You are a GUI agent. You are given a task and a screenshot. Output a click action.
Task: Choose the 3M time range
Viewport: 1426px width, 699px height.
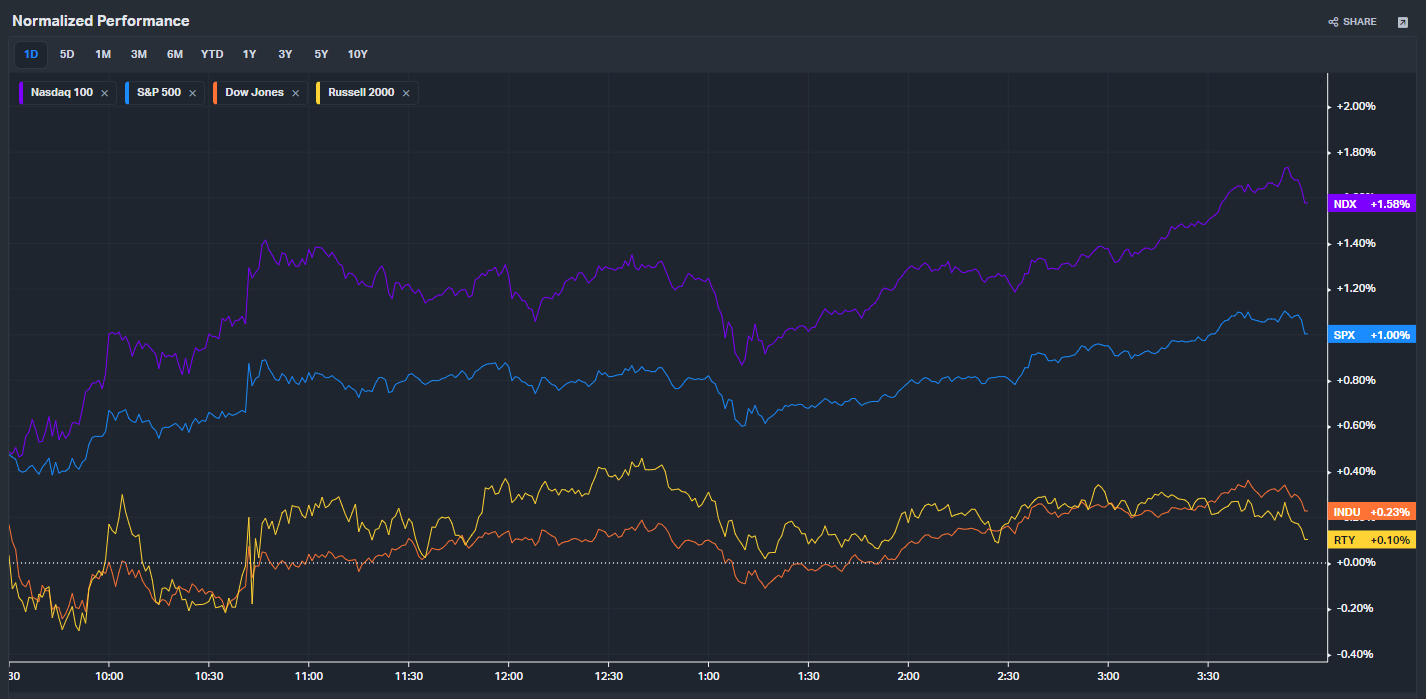tap(139, 54)
